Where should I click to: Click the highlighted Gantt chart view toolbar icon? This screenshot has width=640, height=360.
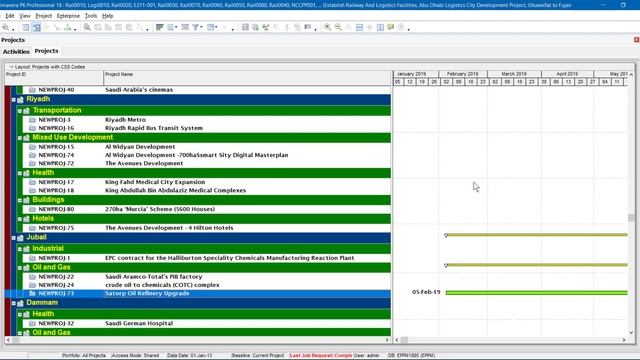click(x=36, y=27)
